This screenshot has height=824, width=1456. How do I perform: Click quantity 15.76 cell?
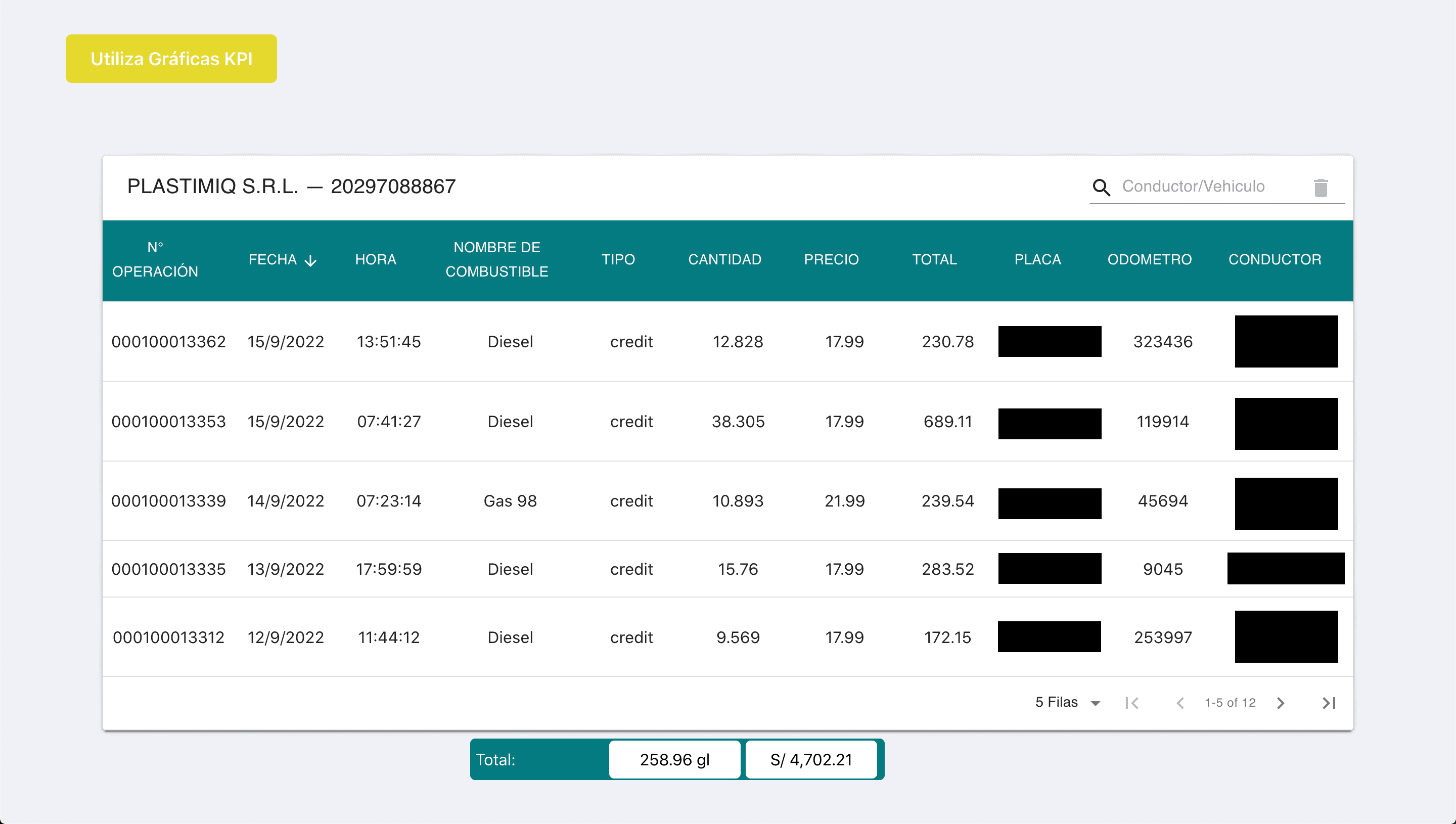(738, 569)
